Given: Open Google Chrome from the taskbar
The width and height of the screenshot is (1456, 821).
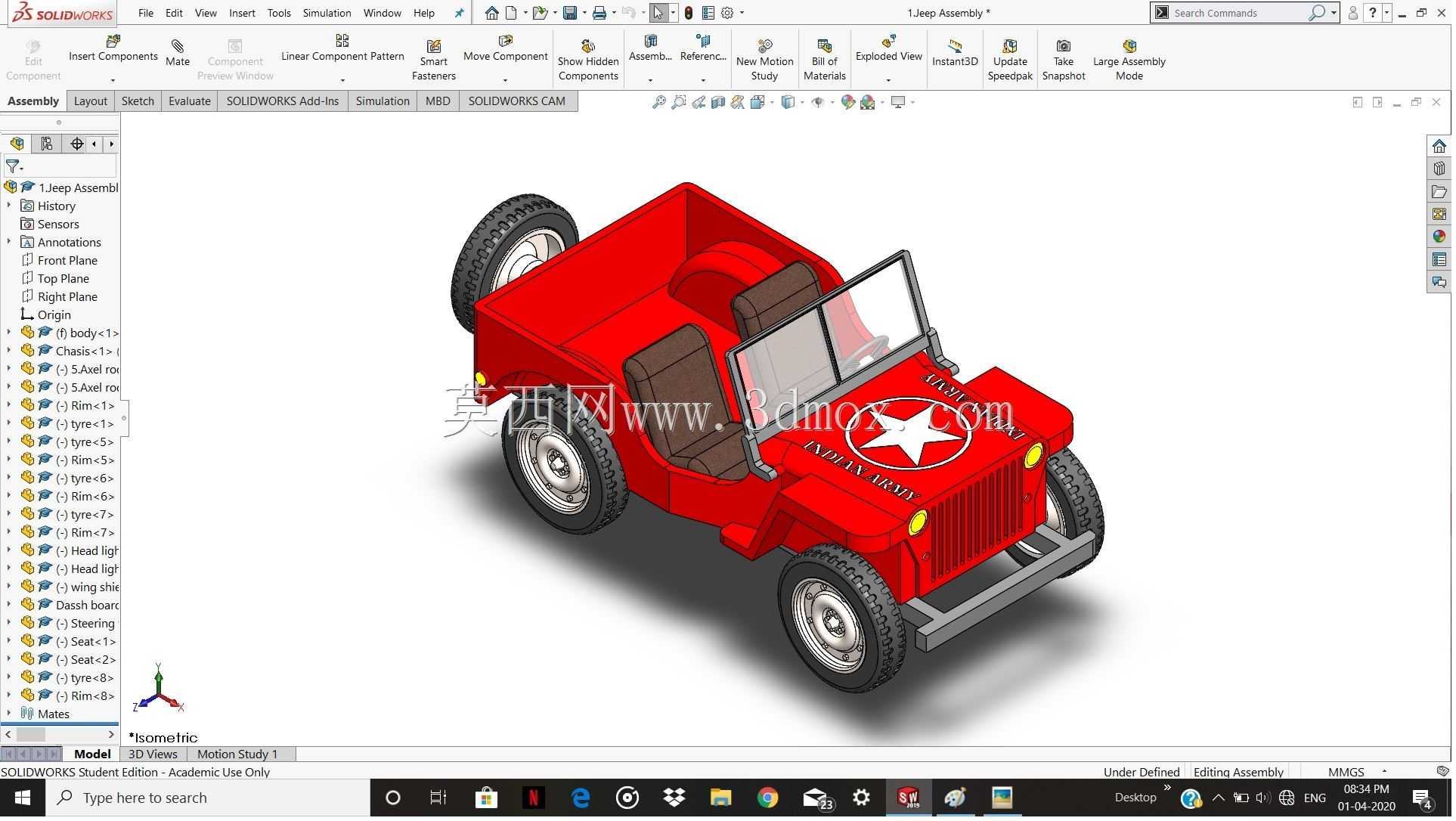Looking at the screenshot, I should [767, 798].
